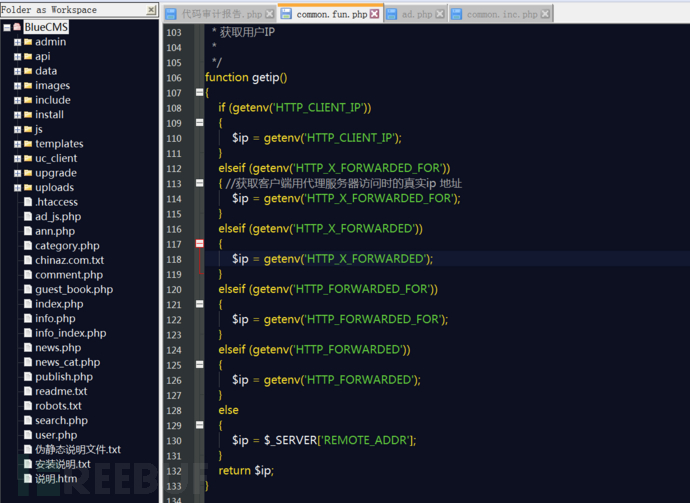Expand the include folder node

click(x=17, y=100)
